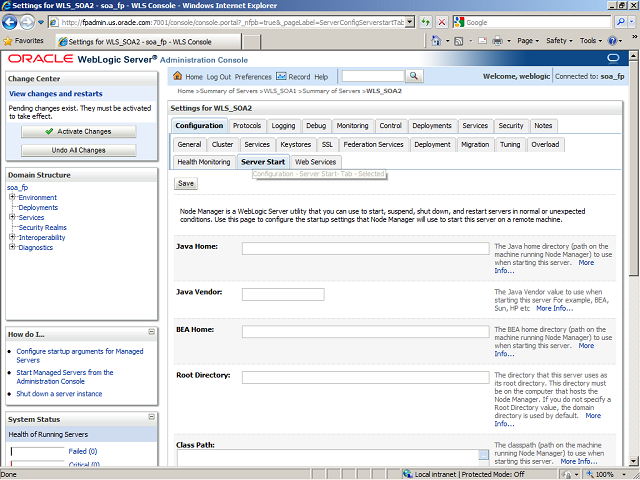Collapse the How do I panel
The image size is (640, 480).
click(x=151, y=332)
